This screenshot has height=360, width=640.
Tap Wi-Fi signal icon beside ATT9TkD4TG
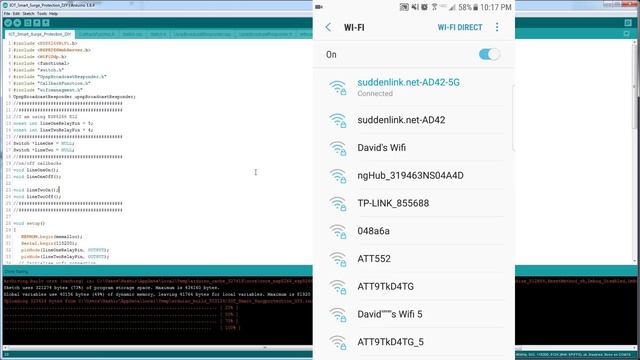coord(338,287)
